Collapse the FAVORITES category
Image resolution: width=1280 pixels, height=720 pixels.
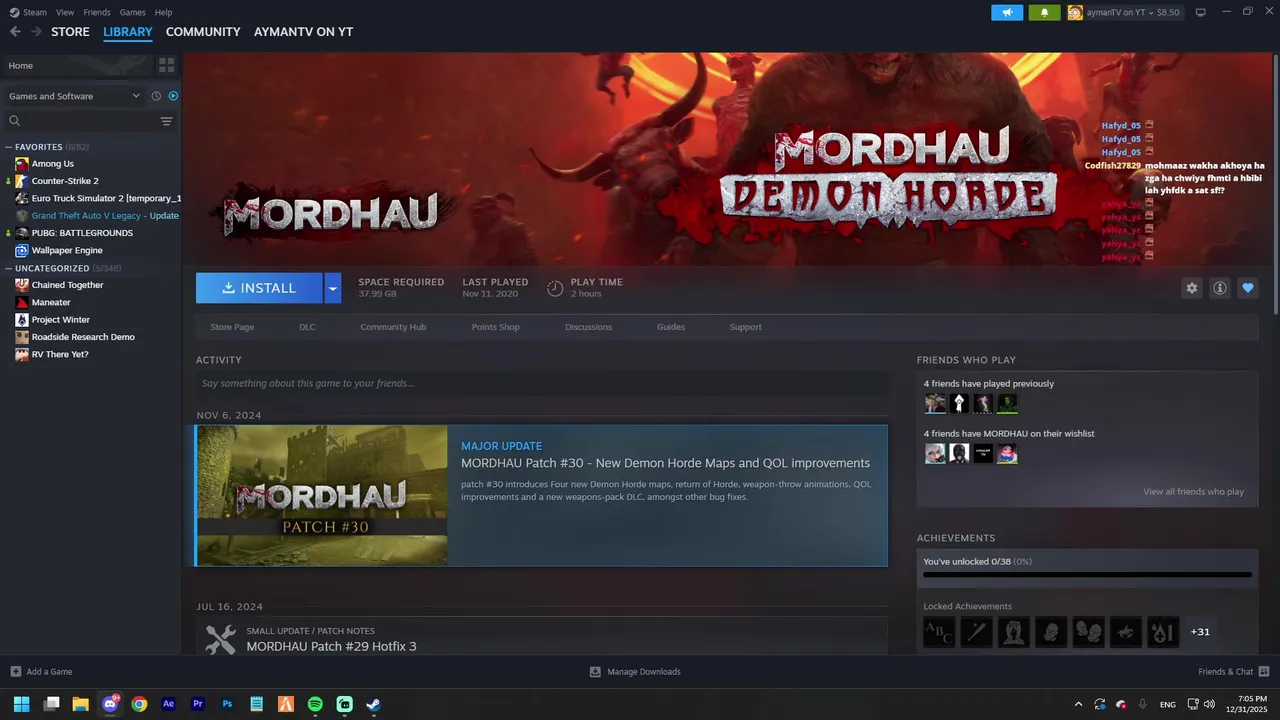pyautogui.click(x=9, y=147)
